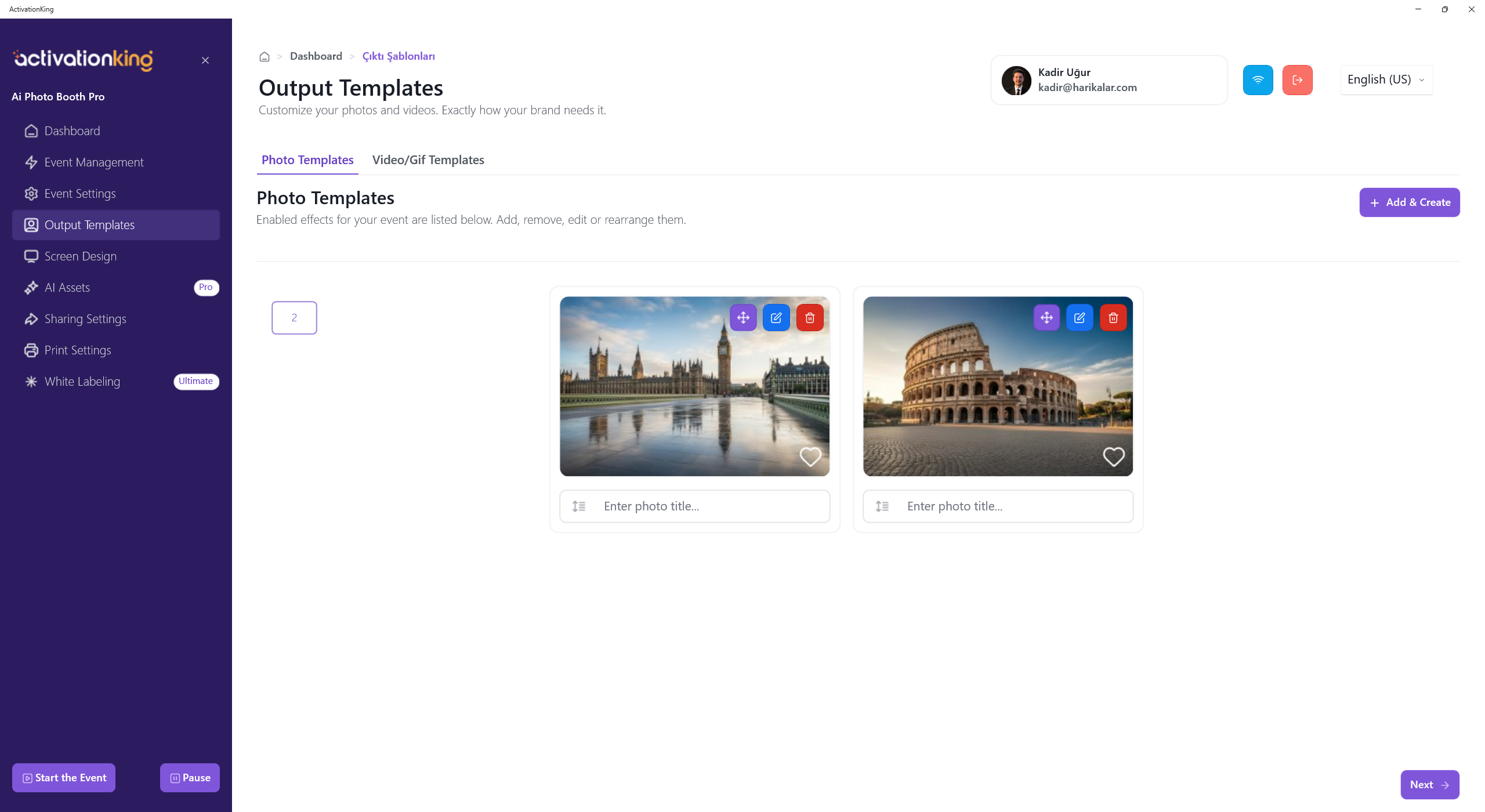Switch to Video/Gif Templates tab
The width and height of the screenshot is (1485, 812).
428,160
